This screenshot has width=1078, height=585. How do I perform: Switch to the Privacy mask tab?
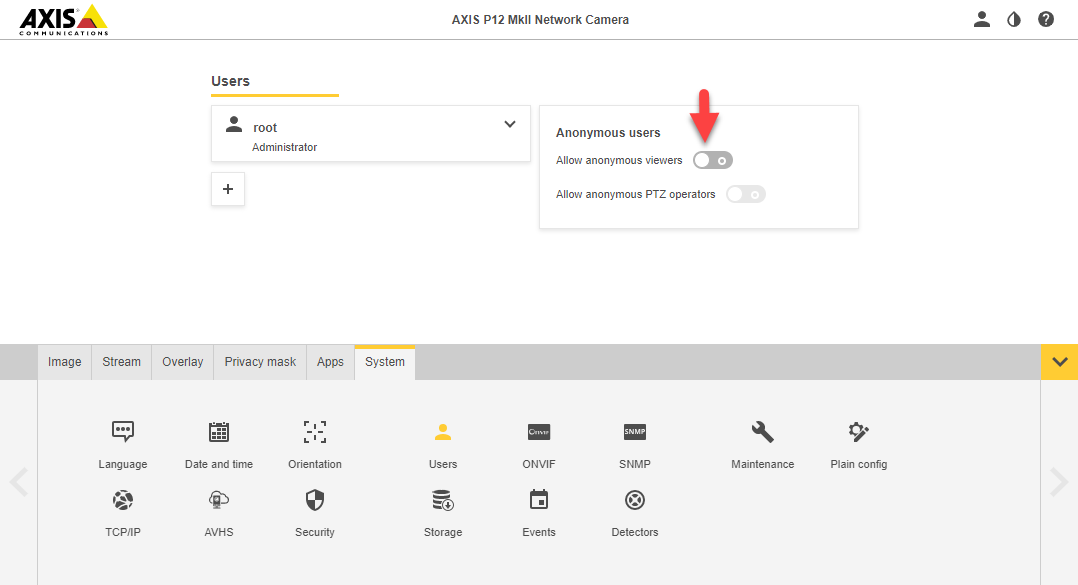(x=260, y=362)
